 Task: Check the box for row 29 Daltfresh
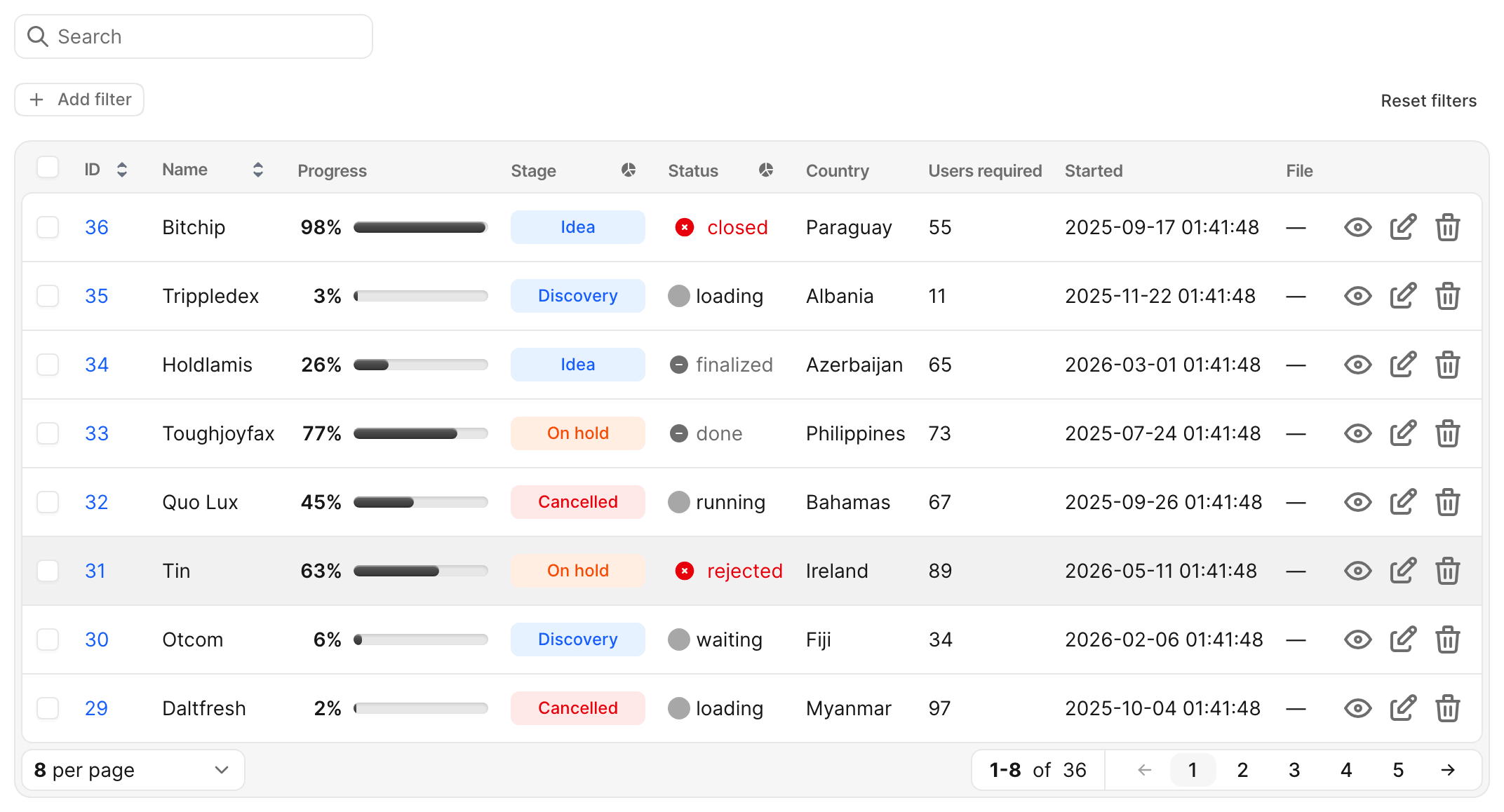[48, 708]
